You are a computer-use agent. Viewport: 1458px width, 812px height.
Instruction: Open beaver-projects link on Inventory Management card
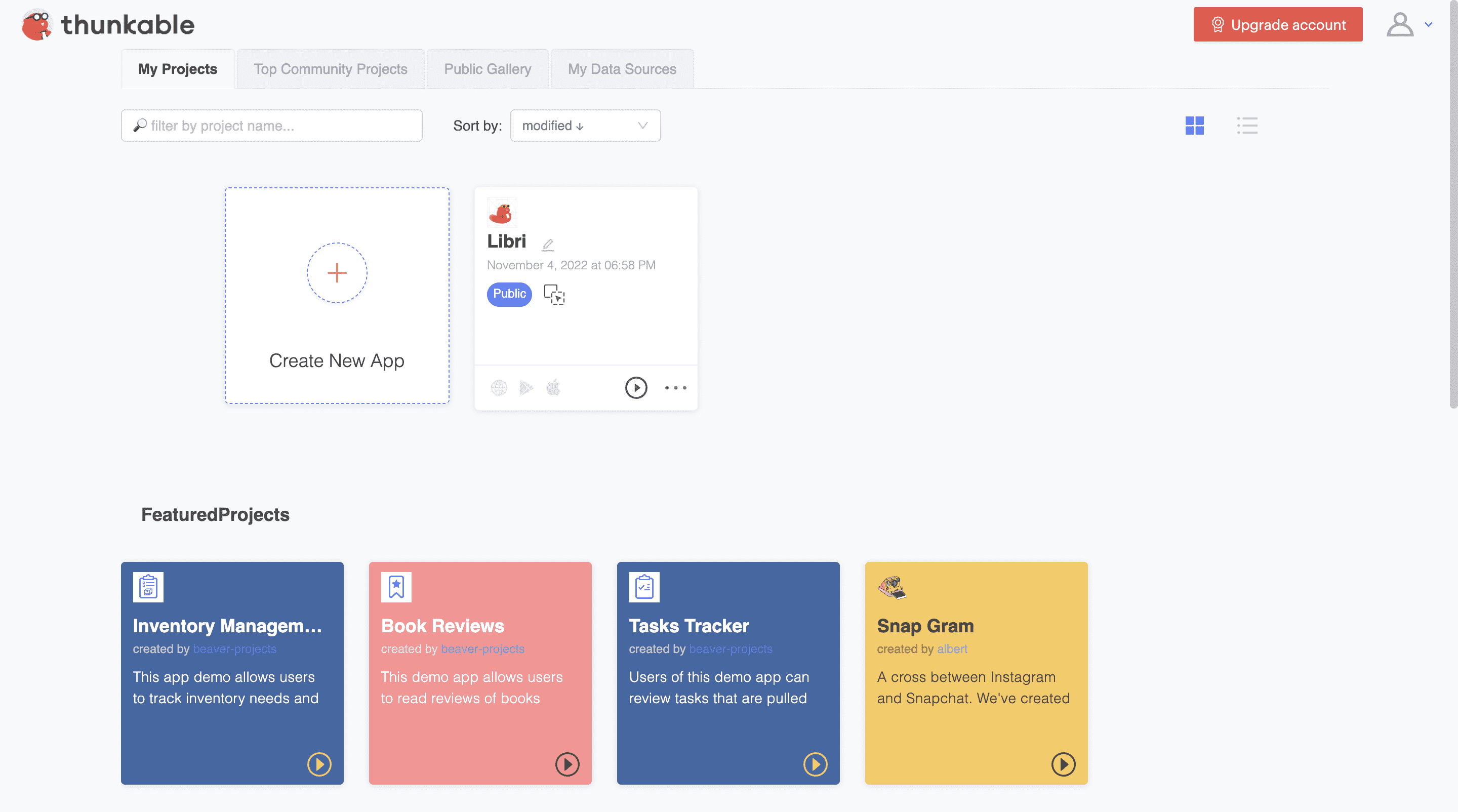point(234,649)
